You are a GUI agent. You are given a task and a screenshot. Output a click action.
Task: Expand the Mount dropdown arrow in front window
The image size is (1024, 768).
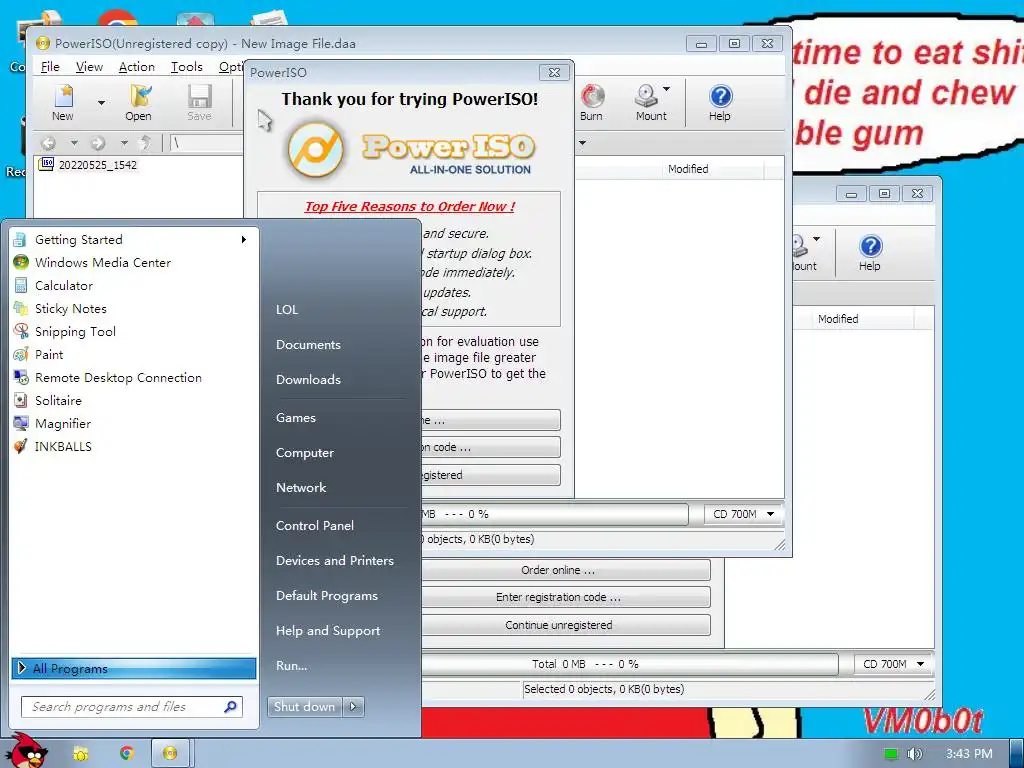[x=666, y=89]
